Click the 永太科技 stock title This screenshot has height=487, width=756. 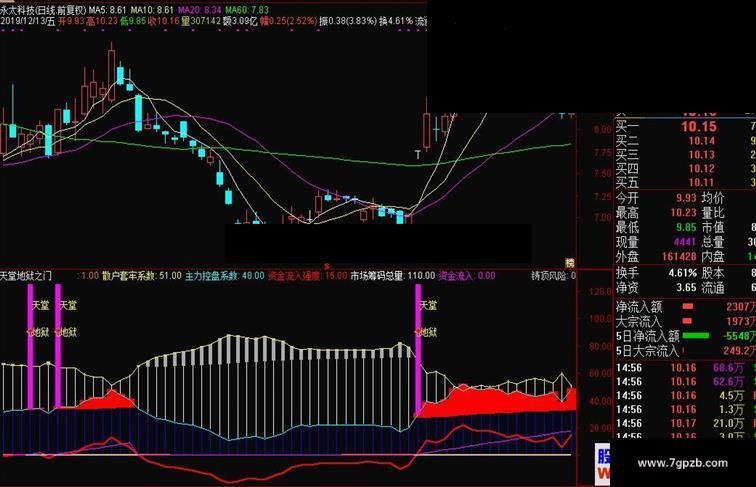click(43, 10)
